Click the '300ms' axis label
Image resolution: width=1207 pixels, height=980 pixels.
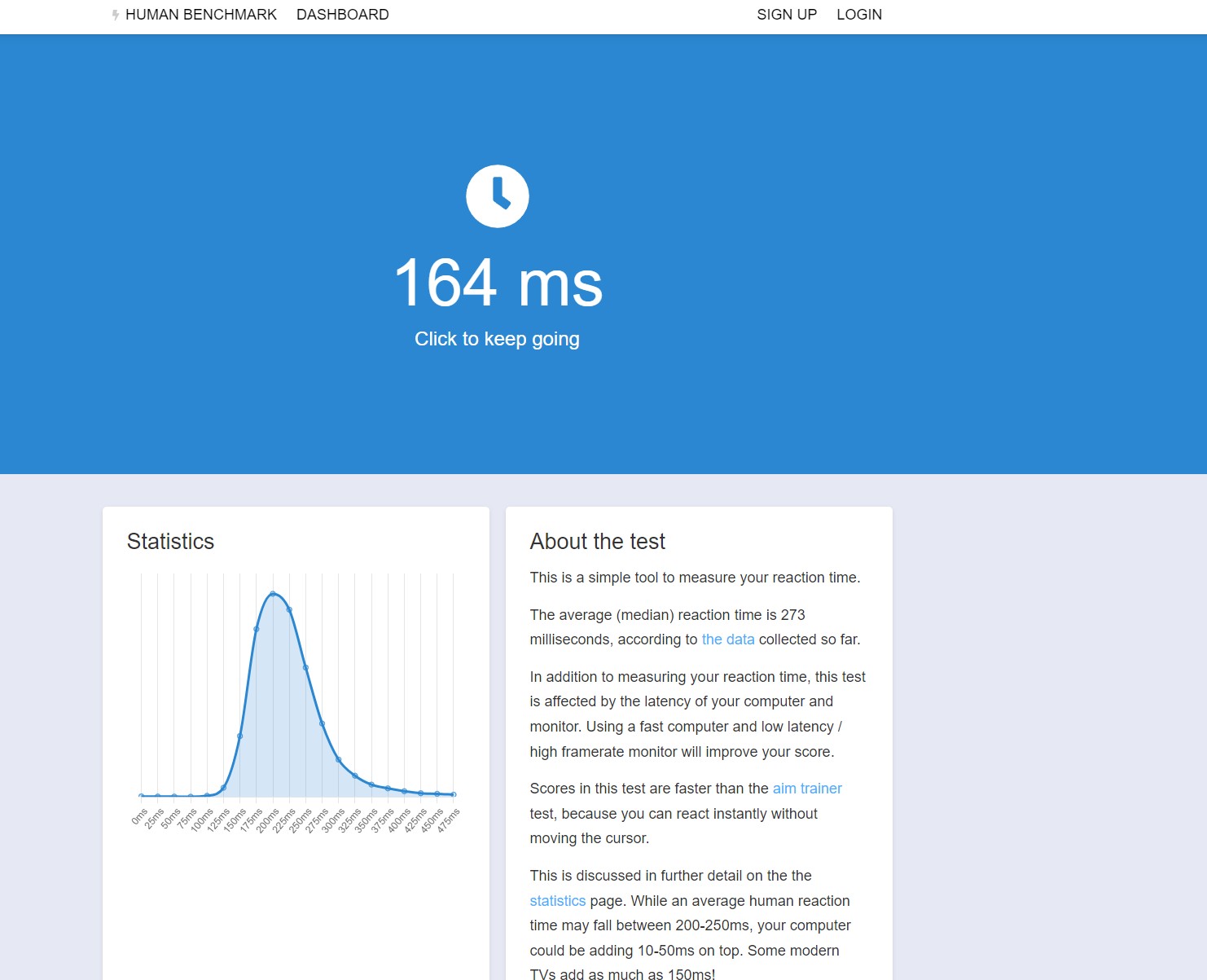(334, 820)
